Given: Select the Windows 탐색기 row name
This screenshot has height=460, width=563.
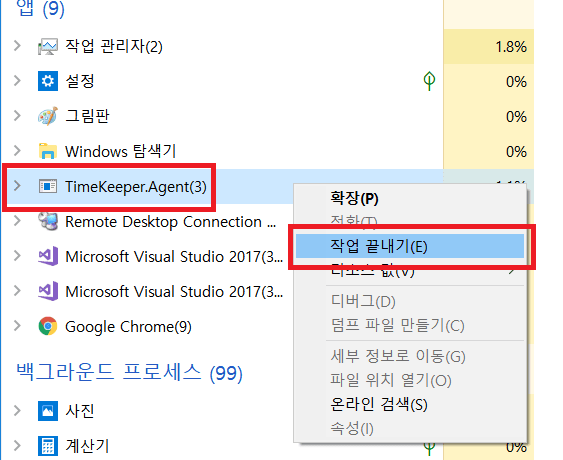Looking at the screenshot, I should [121, 151].
